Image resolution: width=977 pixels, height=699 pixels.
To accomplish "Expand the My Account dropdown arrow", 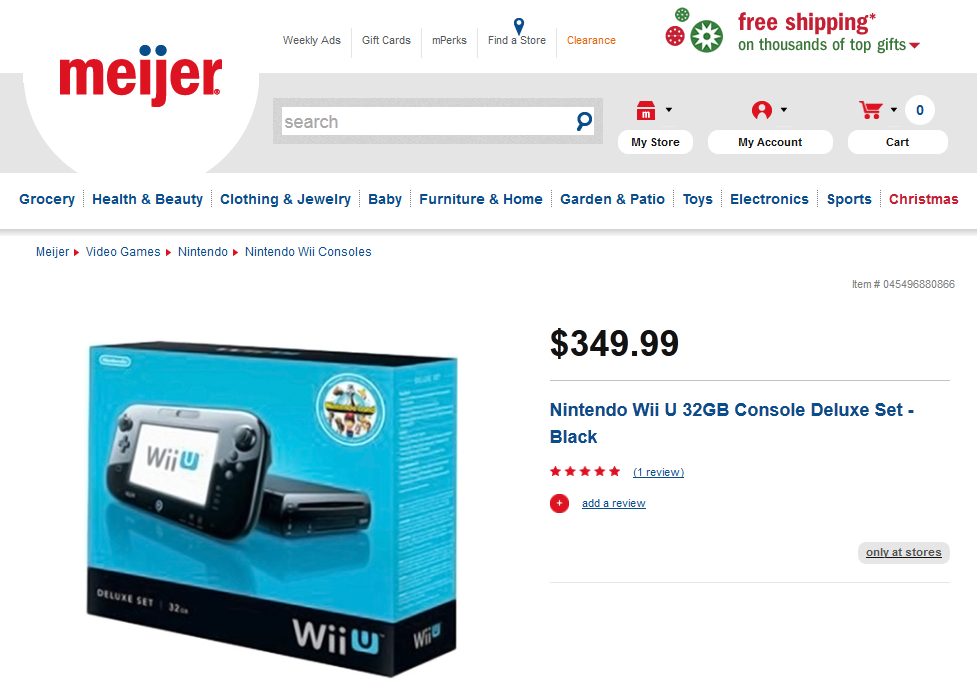I will [784, 110].
